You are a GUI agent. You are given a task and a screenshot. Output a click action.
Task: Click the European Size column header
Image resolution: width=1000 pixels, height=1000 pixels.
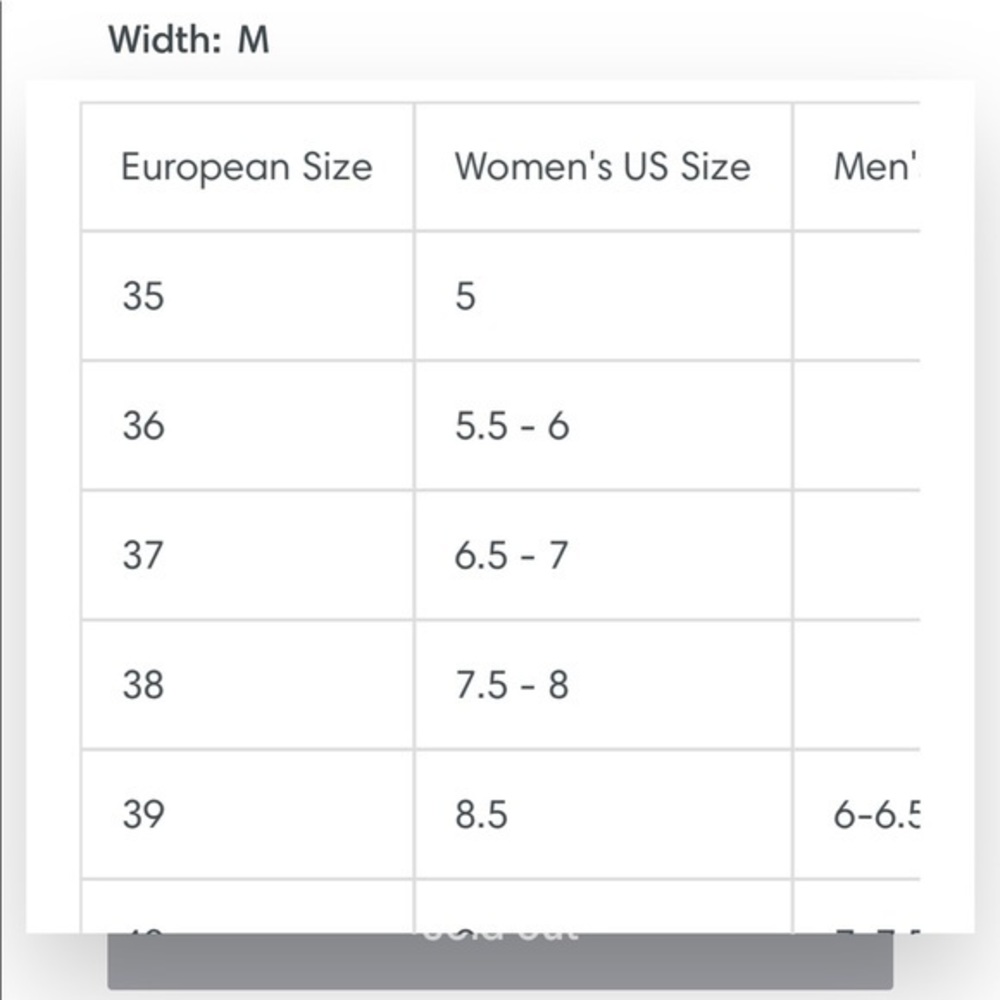tap(246, 166)
